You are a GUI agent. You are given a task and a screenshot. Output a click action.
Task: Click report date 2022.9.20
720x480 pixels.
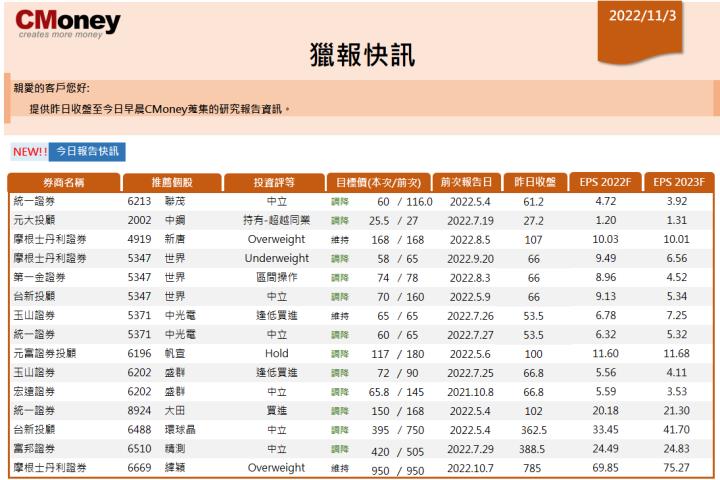click(x=470, y=259)
